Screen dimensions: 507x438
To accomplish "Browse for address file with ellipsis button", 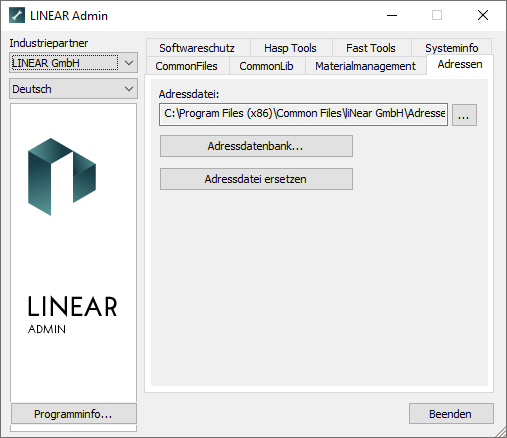I will [464, 115].
